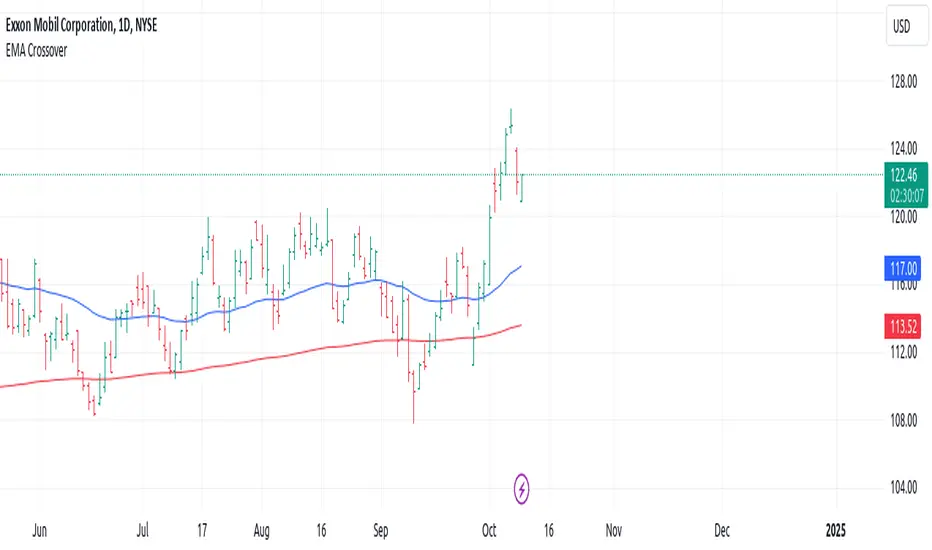Click the 2025 label on time axis
932x550 pixels.
835,530
